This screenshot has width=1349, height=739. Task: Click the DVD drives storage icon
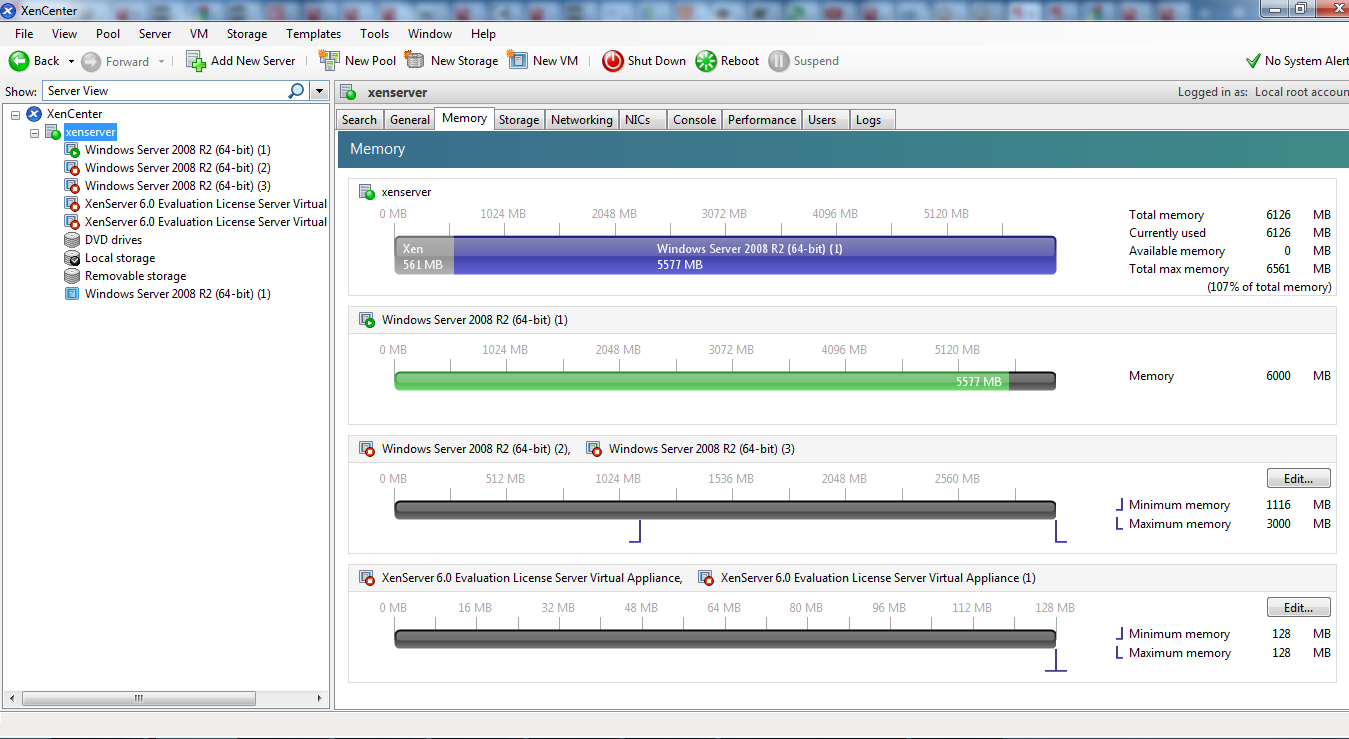(72, 240)
